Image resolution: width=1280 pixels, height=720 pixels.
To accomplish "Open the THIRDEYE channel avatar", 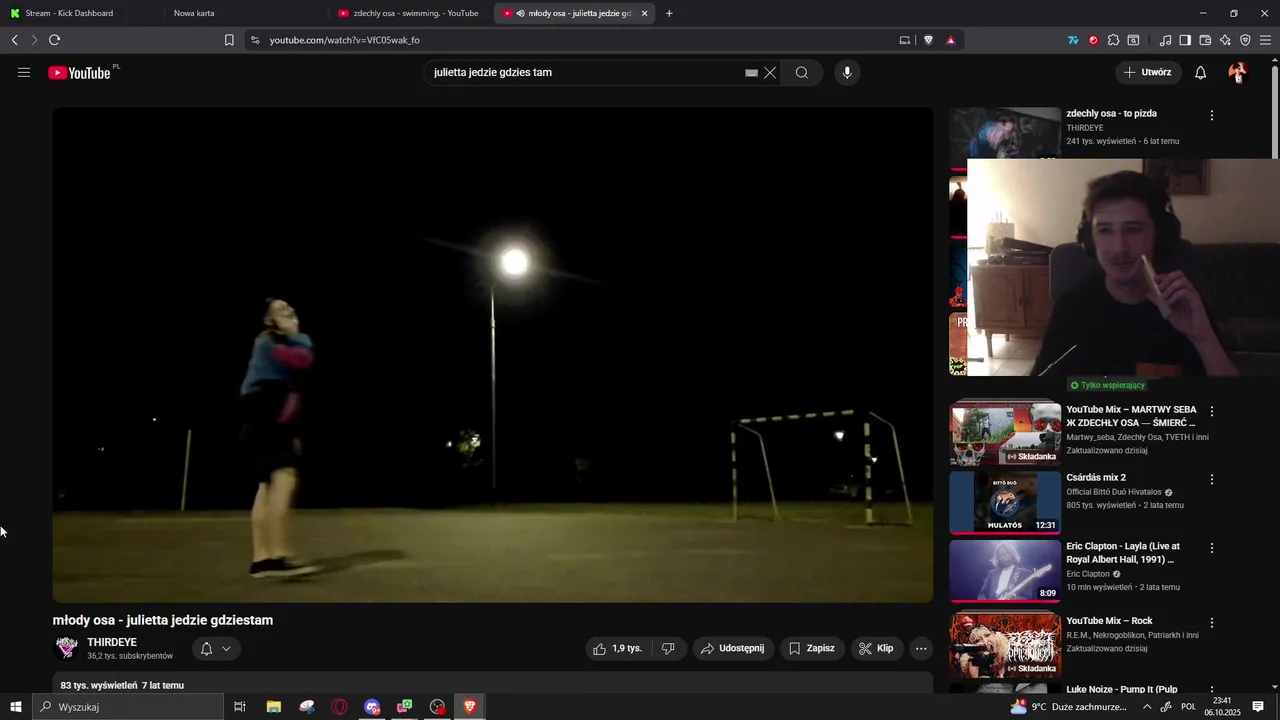I will pos(67,648).
